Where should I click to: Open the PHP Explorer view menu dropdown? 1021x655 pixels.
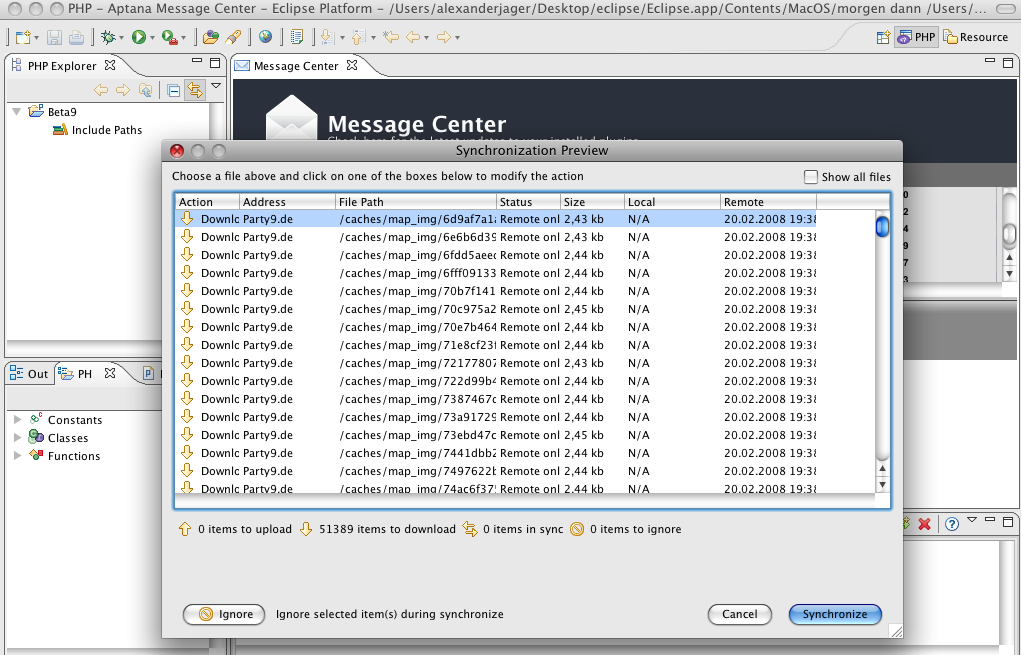point(216,87)
